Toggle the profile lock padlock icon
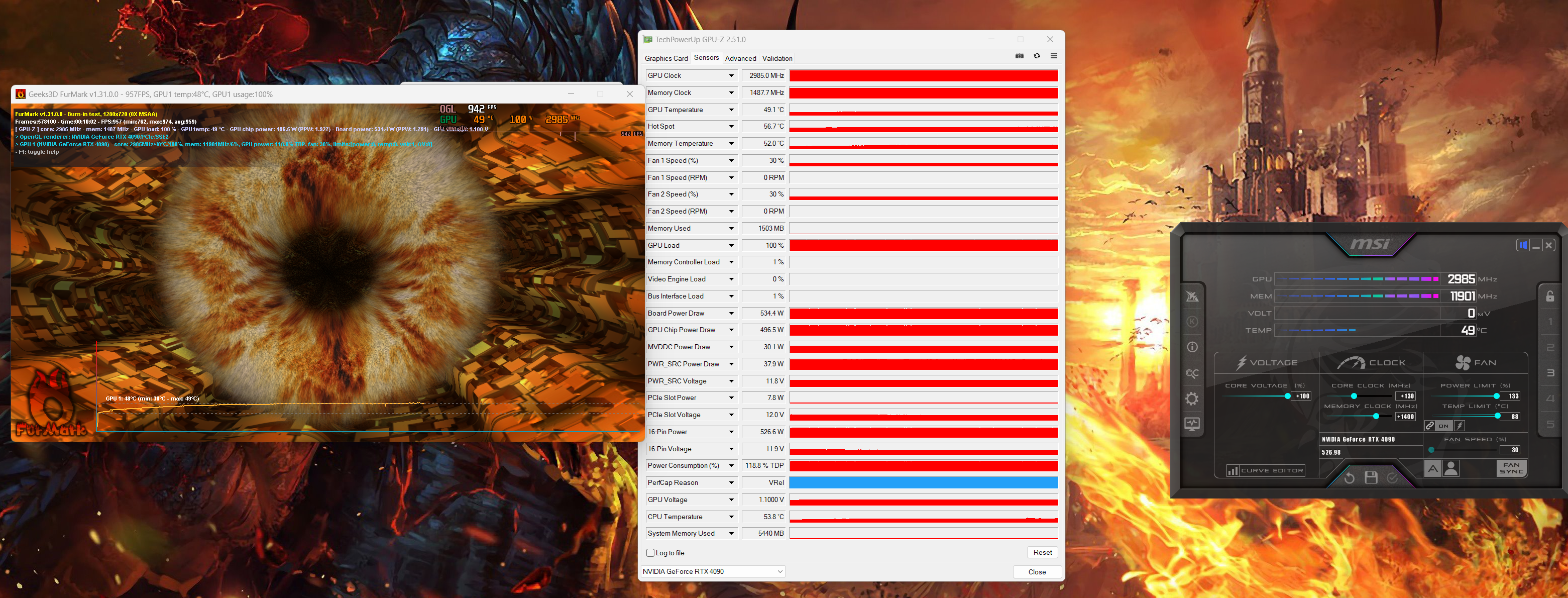Image resolution: width=1568 pixels, height=598 pixels. coord(1550,296)
